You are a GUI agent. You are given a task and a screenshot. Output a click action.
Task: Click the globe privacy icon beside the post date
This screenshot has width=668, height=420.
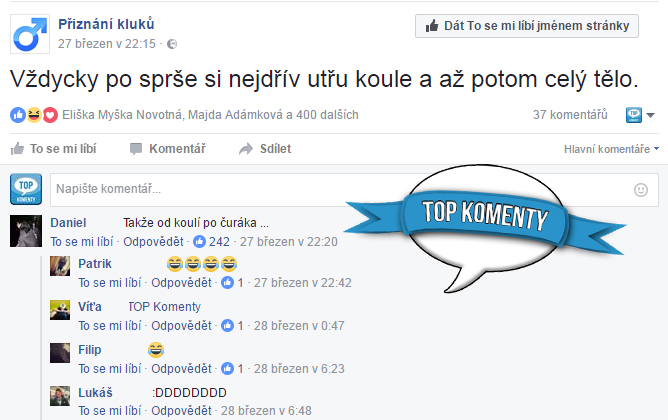[x=172, y=44]
